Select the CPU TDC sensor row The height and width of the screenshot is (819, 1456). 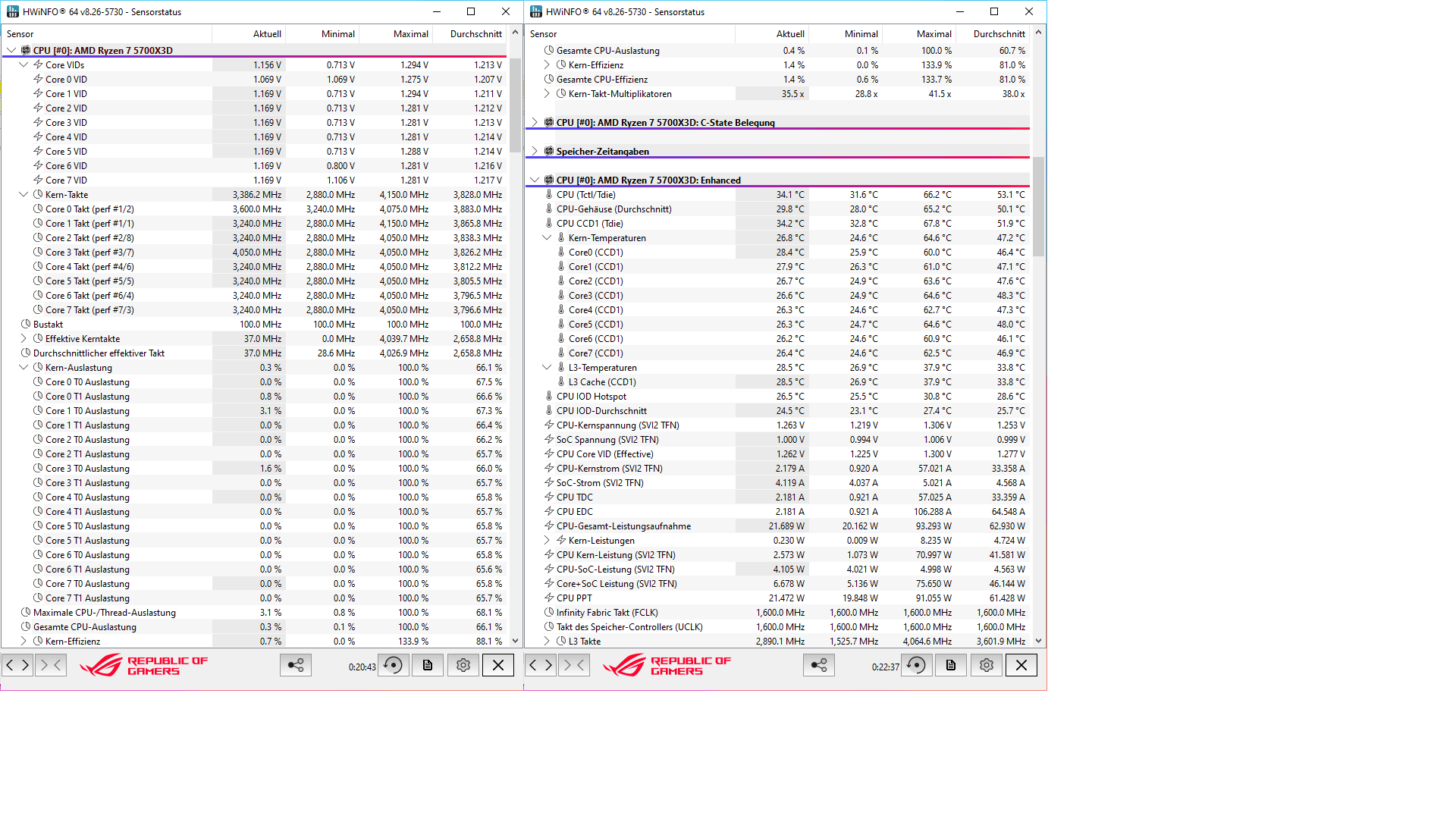click(x=575, y=497)
